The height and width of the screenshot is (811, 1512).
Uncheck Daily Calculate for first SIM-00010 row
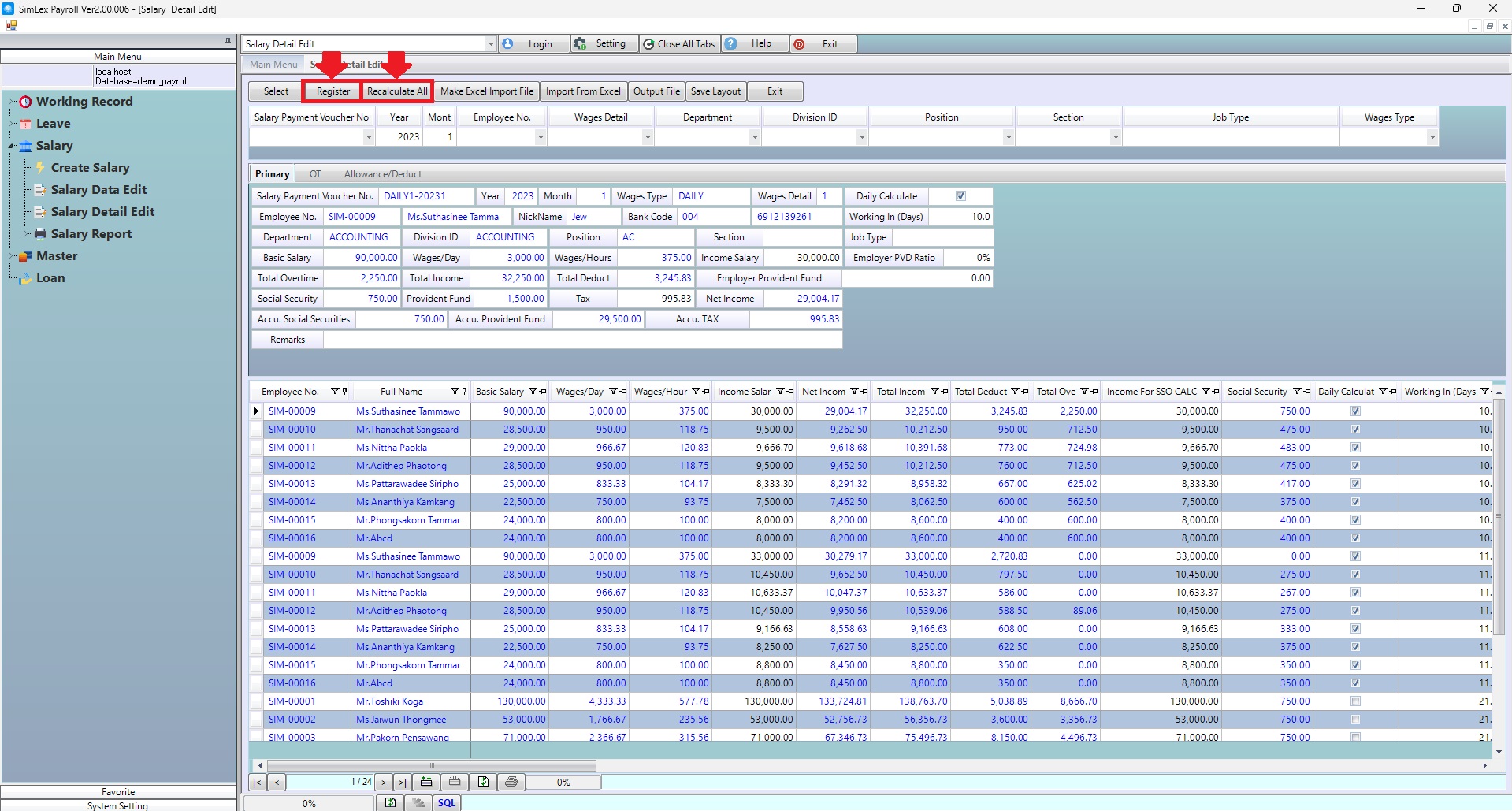(1355, 430)
